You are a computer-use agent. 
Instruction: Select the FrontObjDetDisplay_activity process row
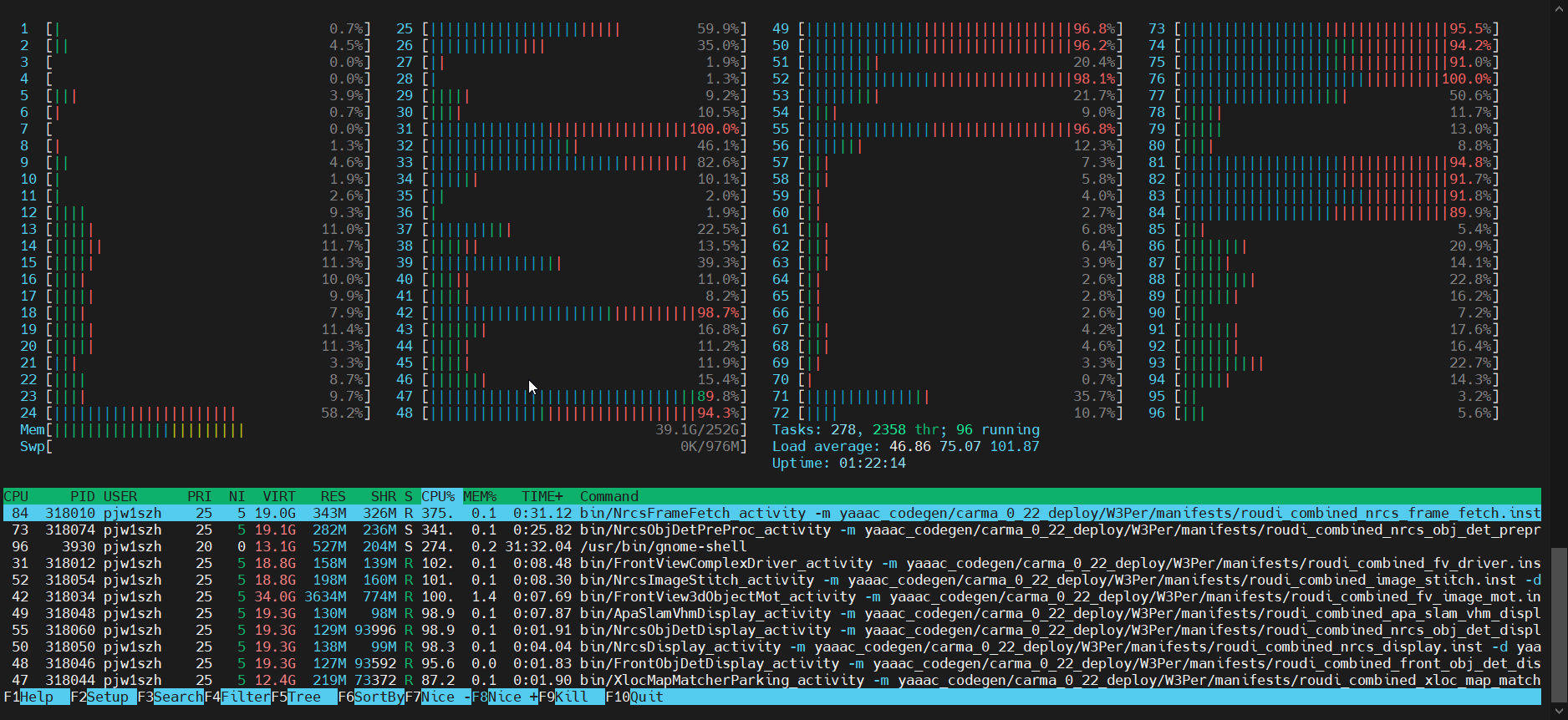click(x=772, y=663)
